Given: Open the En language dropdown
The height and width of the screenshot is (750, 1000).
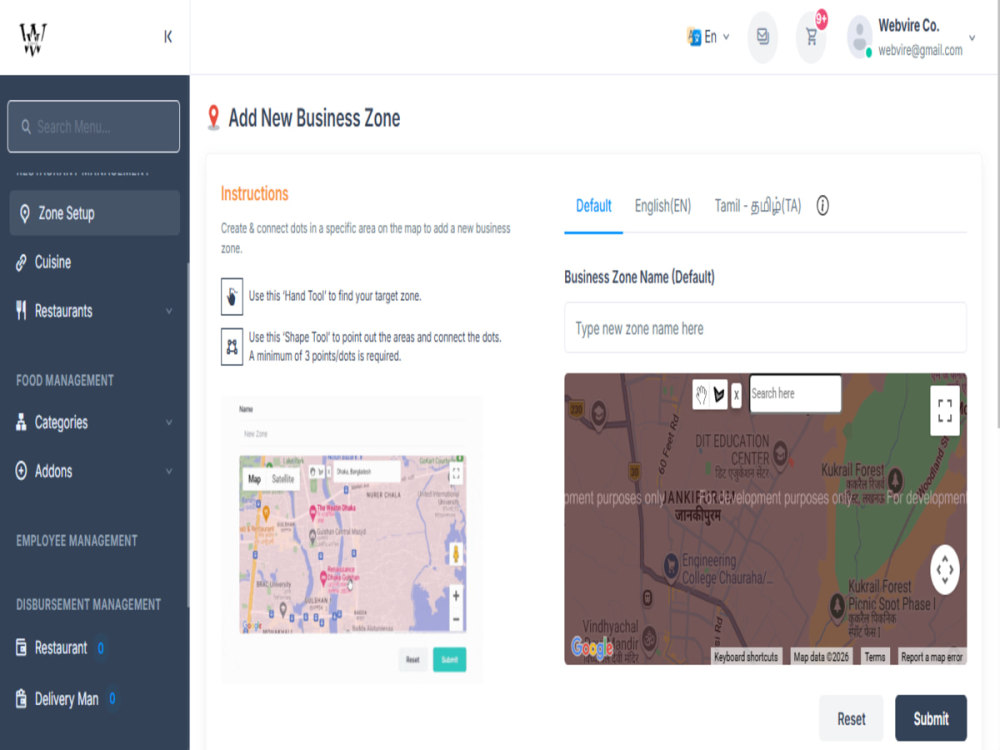Looking at the screenshot, I should pyautogui.click(x=709, y=37).
